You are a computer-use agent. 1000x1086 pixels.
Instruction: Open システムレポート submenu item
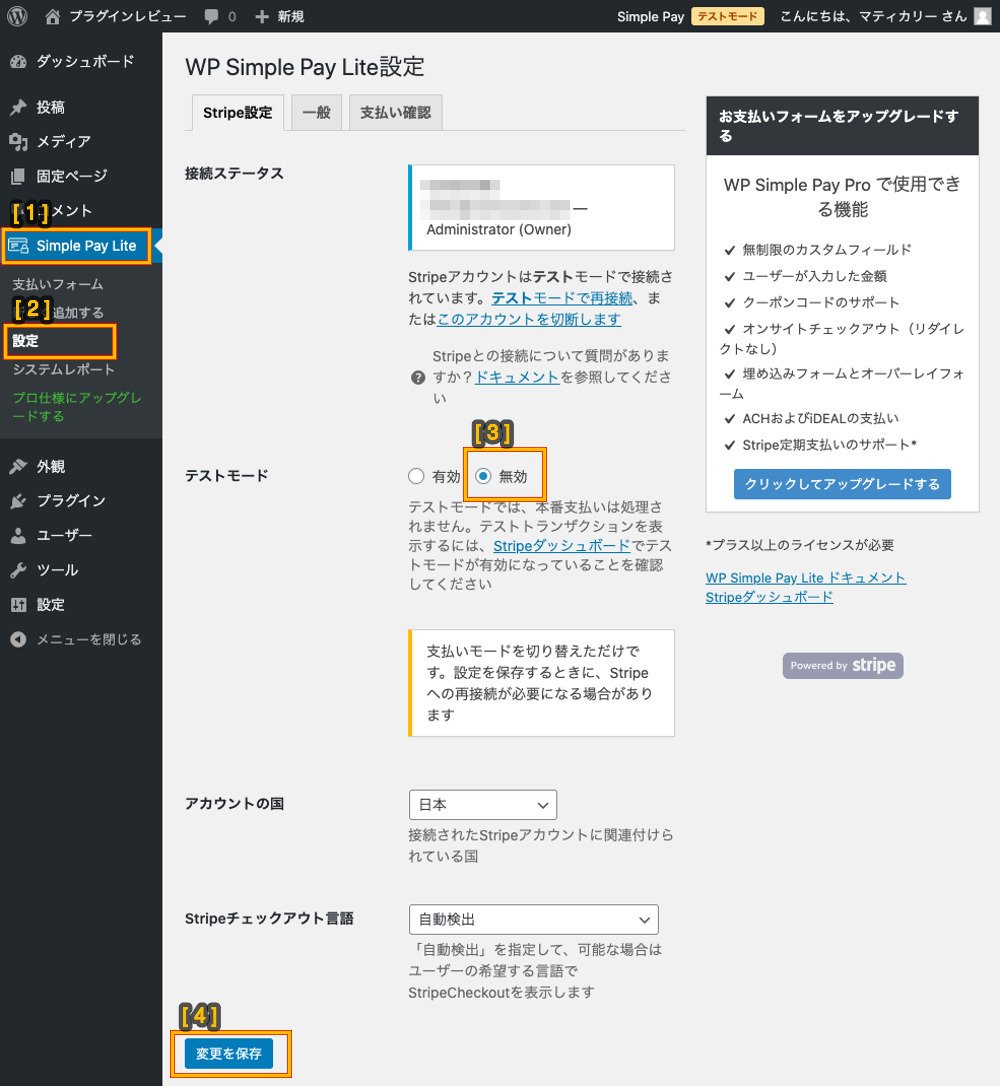click(64, 370)
